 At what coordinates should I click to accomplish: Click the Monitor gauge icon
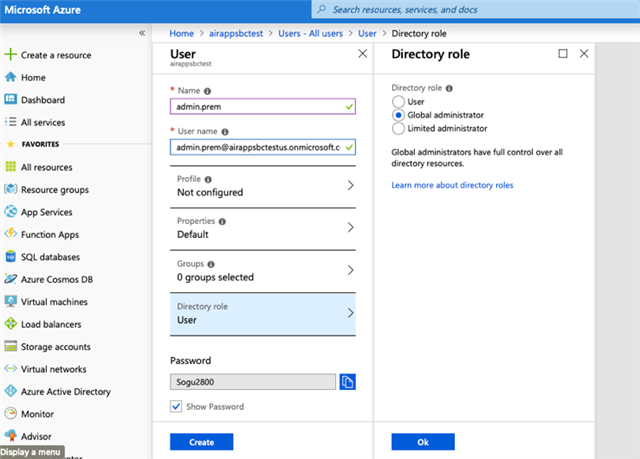11,413
